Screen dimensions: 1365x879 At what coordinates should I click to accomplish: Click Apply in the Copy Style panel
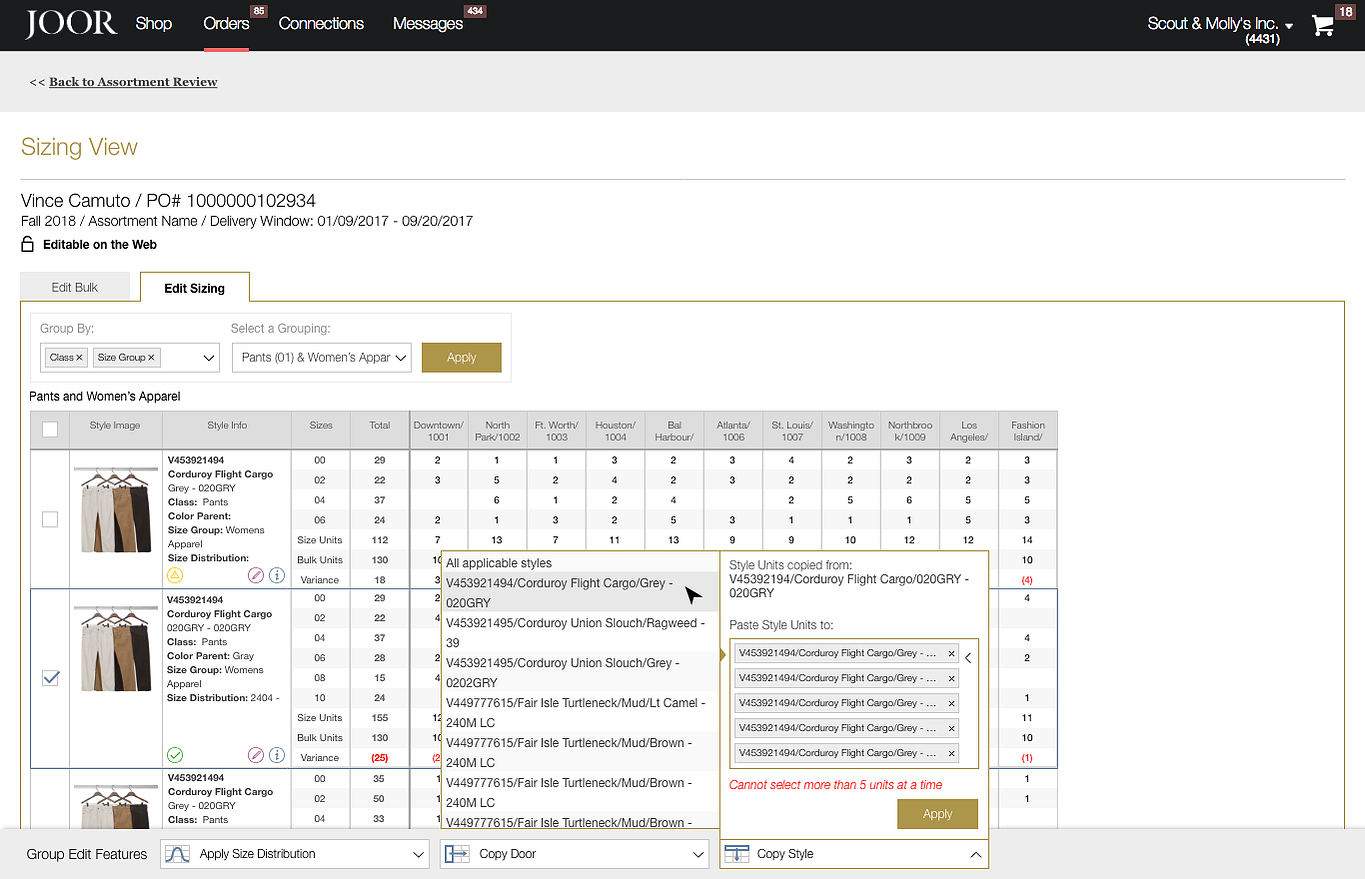937,814
